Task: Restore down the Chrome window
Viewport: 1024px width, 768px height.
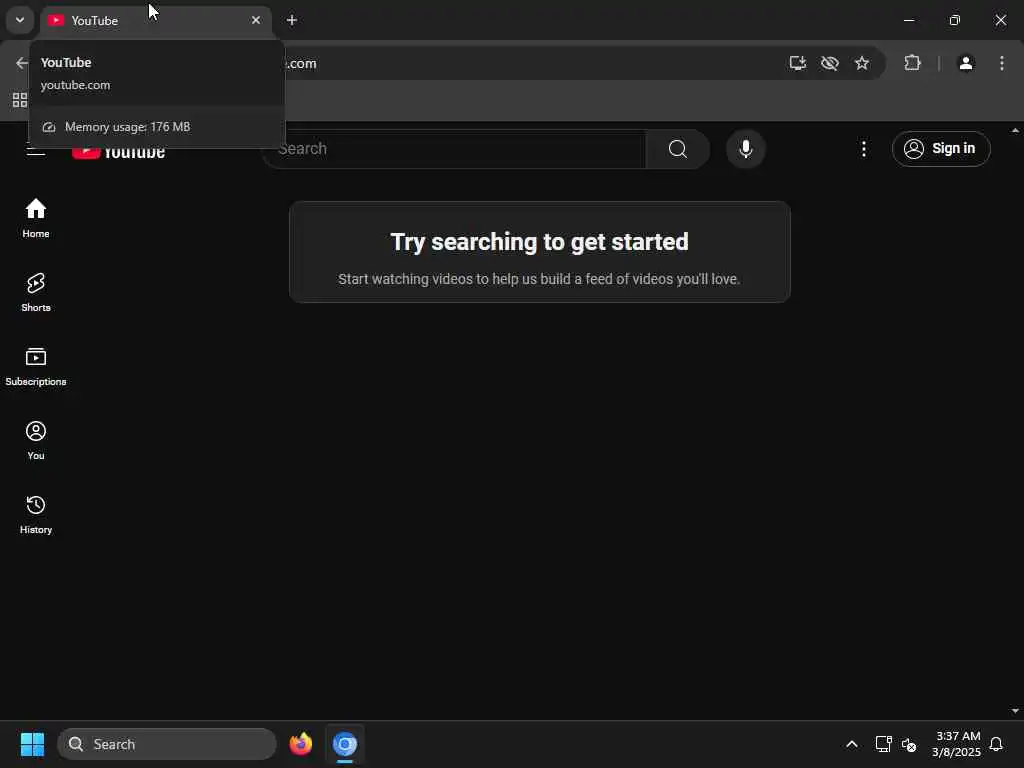Action: (955, 20)
